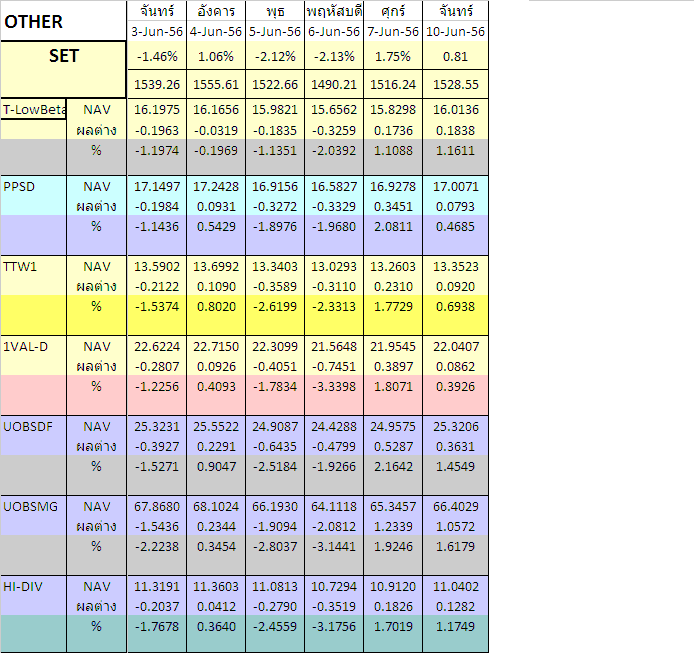
Task: Select 1VAL-D NAV 22.6224
Action: [x=157, y=347]
